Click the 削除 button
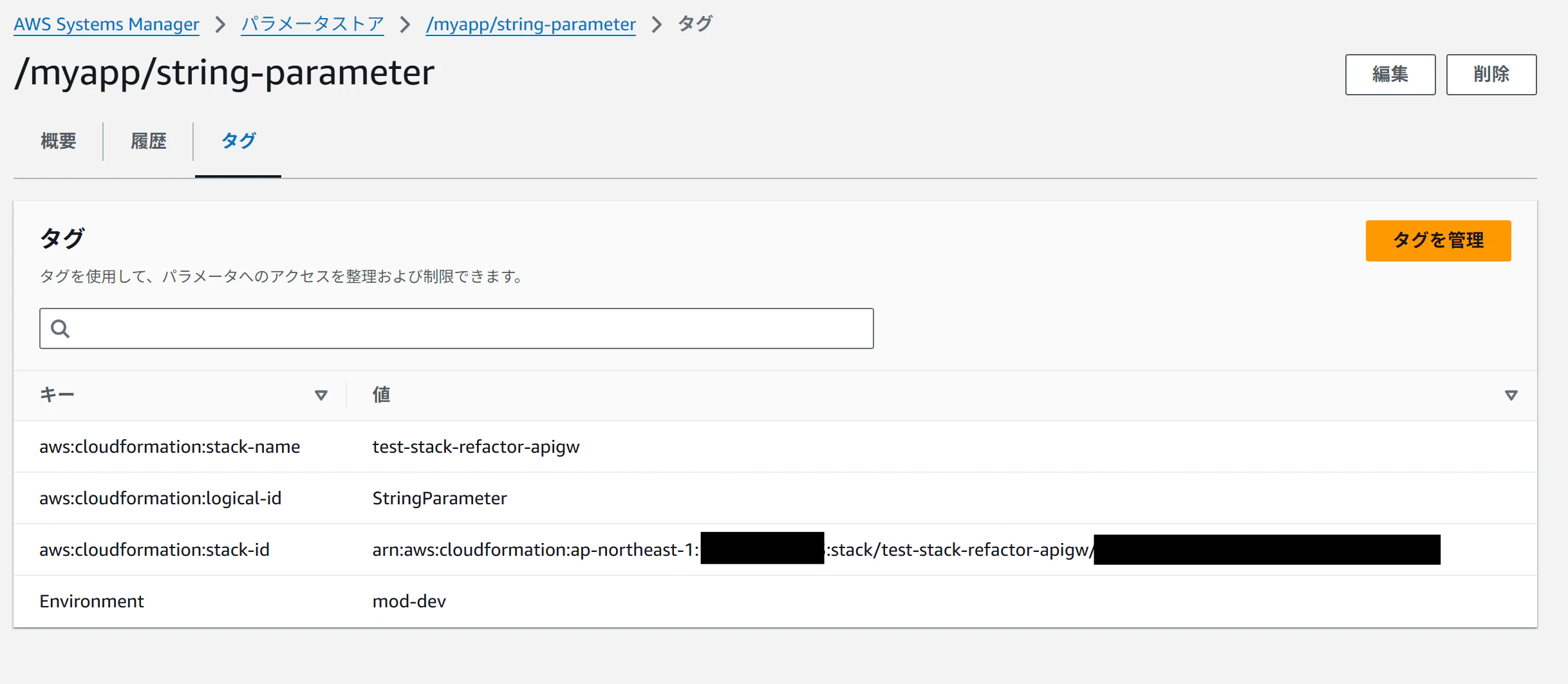 click(1491, 75)
